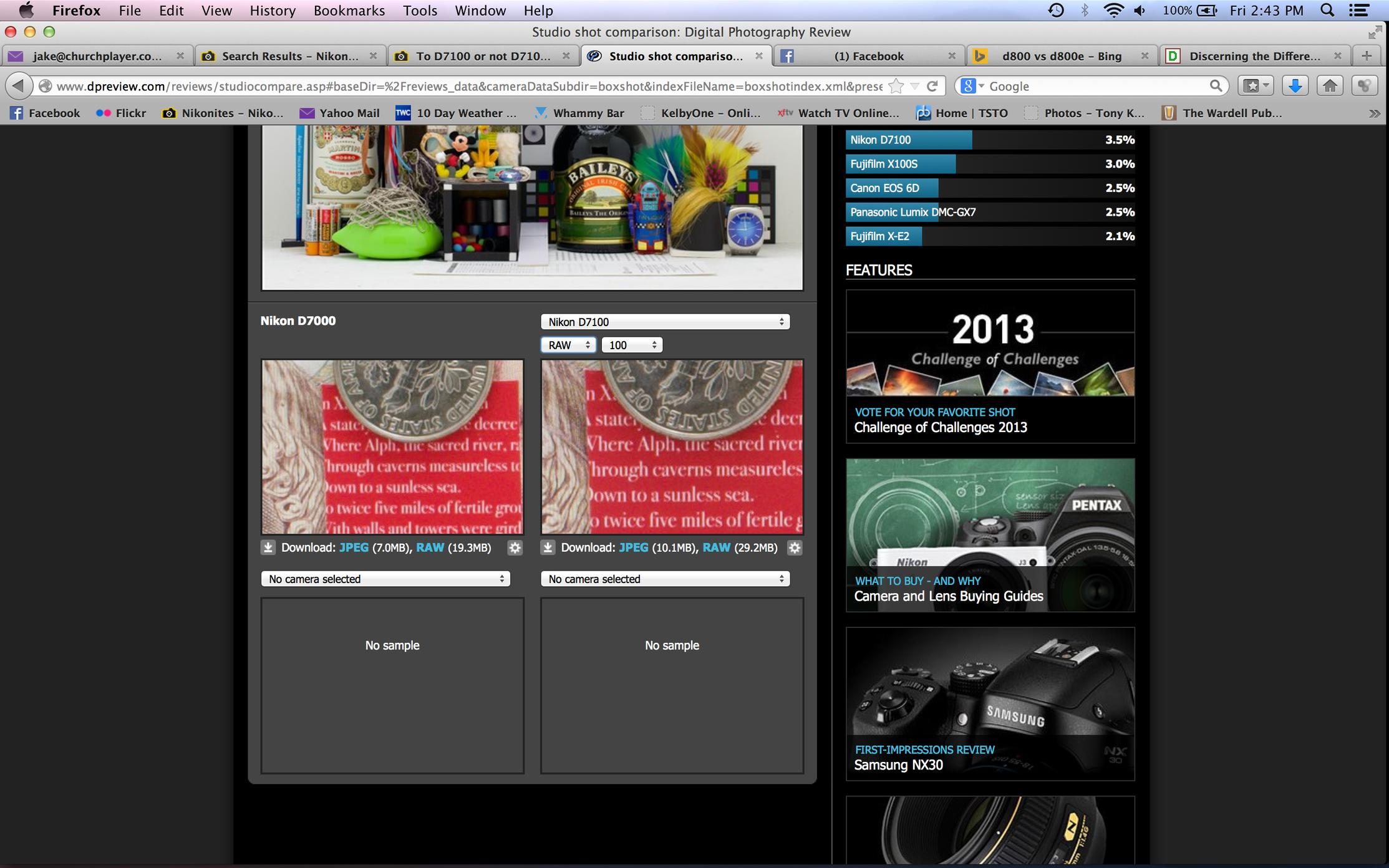The width and height of the screenshot is (1389, 868).
Task: Reload the page with refresh icon
Action: (x=932, y=86)
